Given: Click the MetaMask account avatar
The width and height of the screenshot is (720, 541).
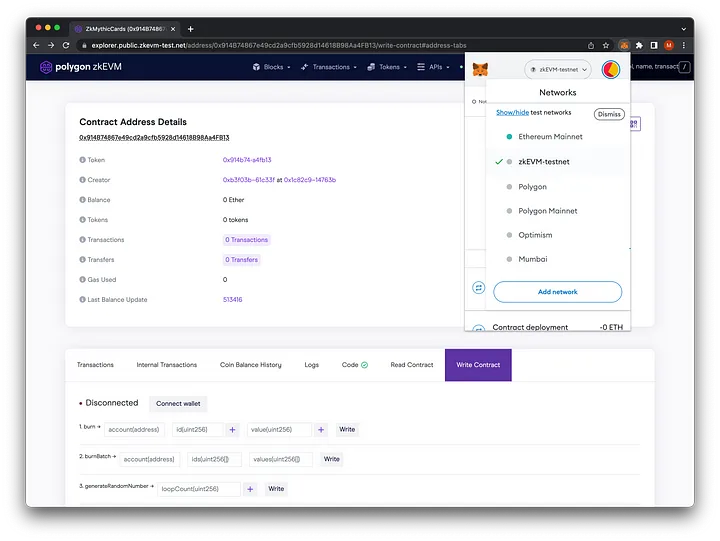Looking at the screenshot, I should 611,70.
